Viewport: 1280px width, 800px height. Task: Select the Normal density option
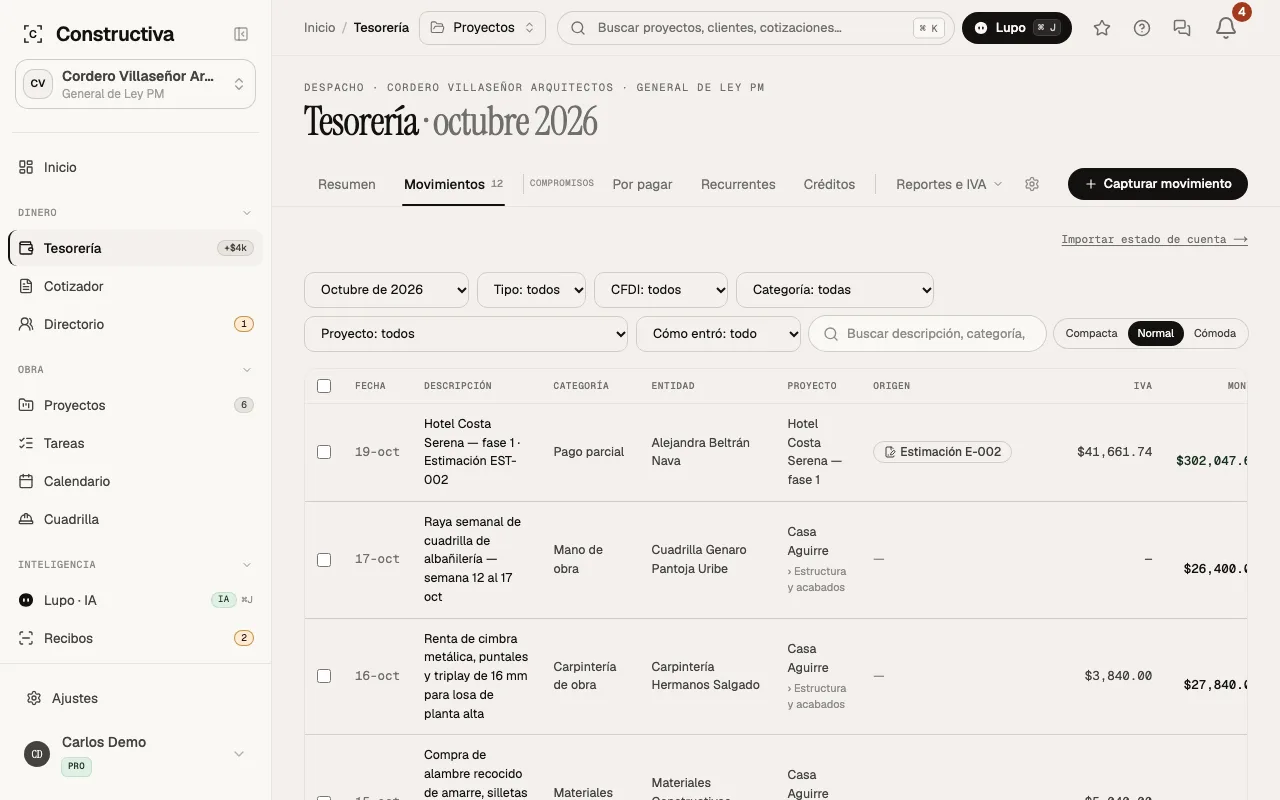[1155, 334]
